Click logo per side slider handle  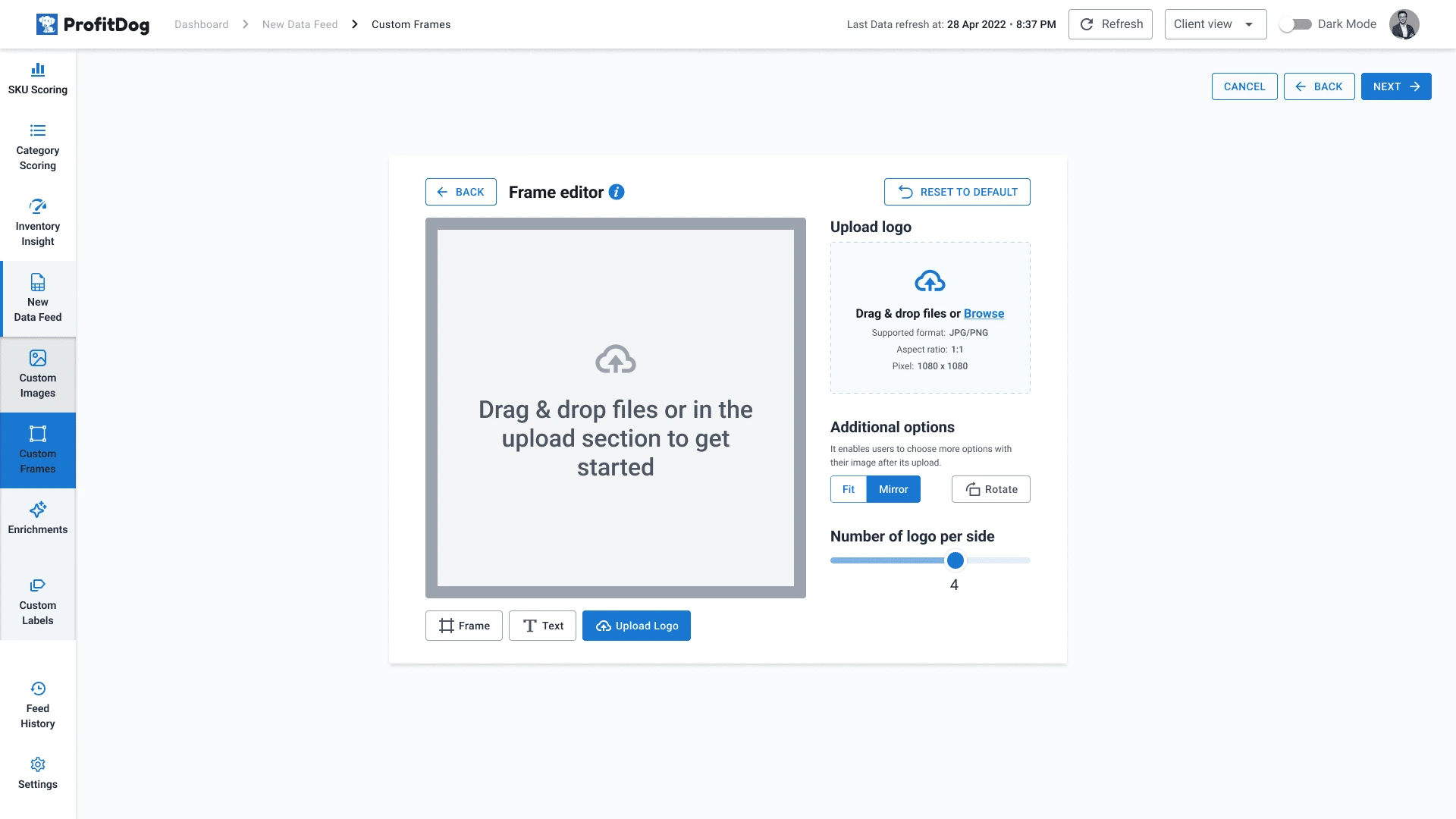955,560
